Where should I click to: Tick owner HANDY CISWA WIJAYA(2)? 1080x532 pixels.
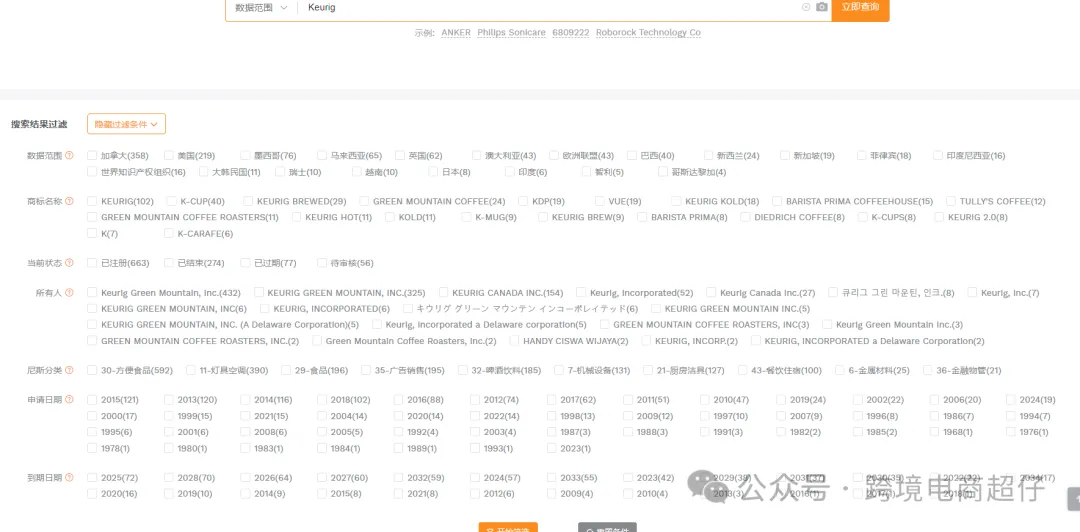515,340
